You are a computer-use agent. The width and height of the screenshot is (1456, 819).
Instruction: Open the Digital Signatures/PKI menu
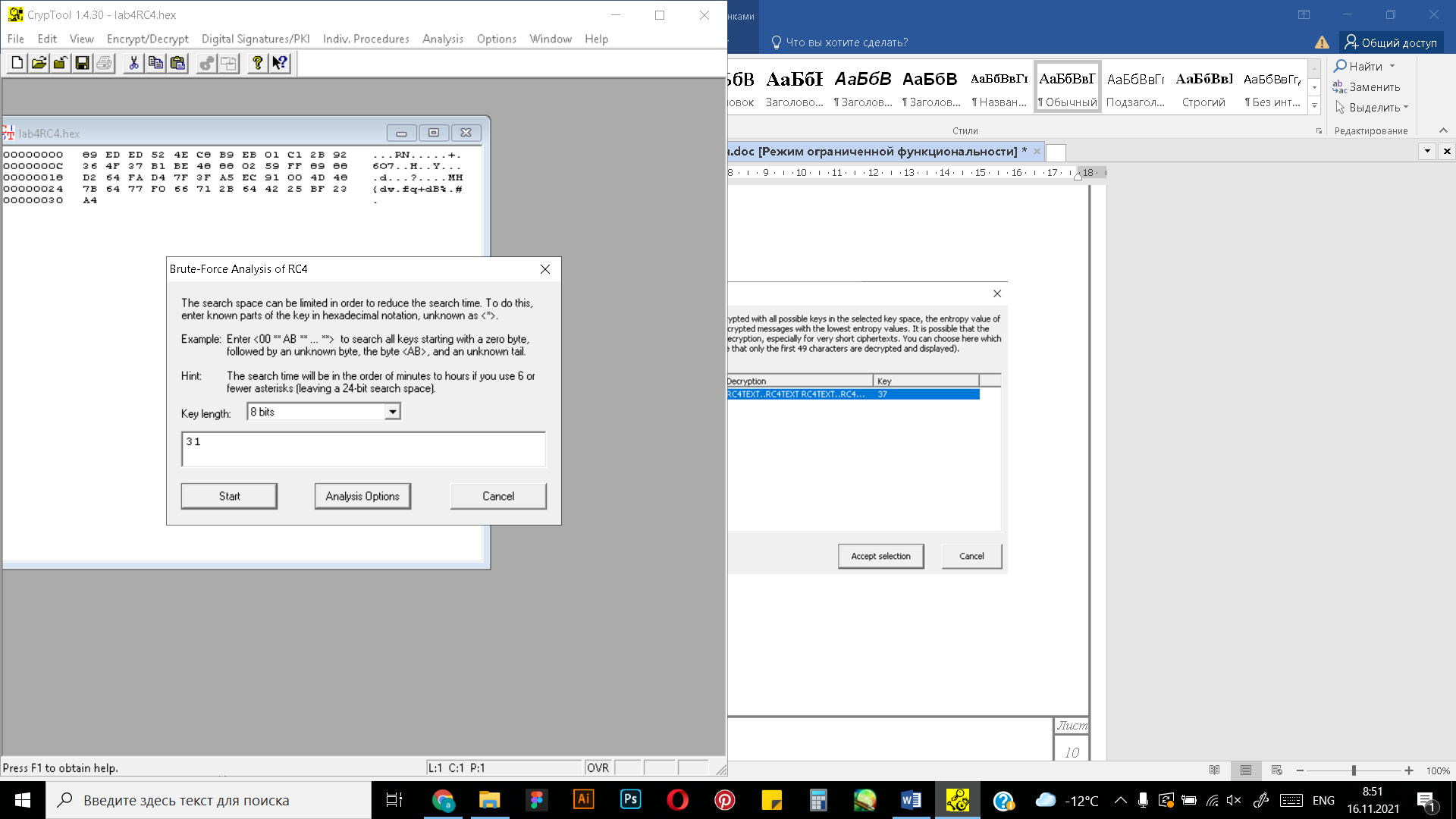tap(256, 39)
